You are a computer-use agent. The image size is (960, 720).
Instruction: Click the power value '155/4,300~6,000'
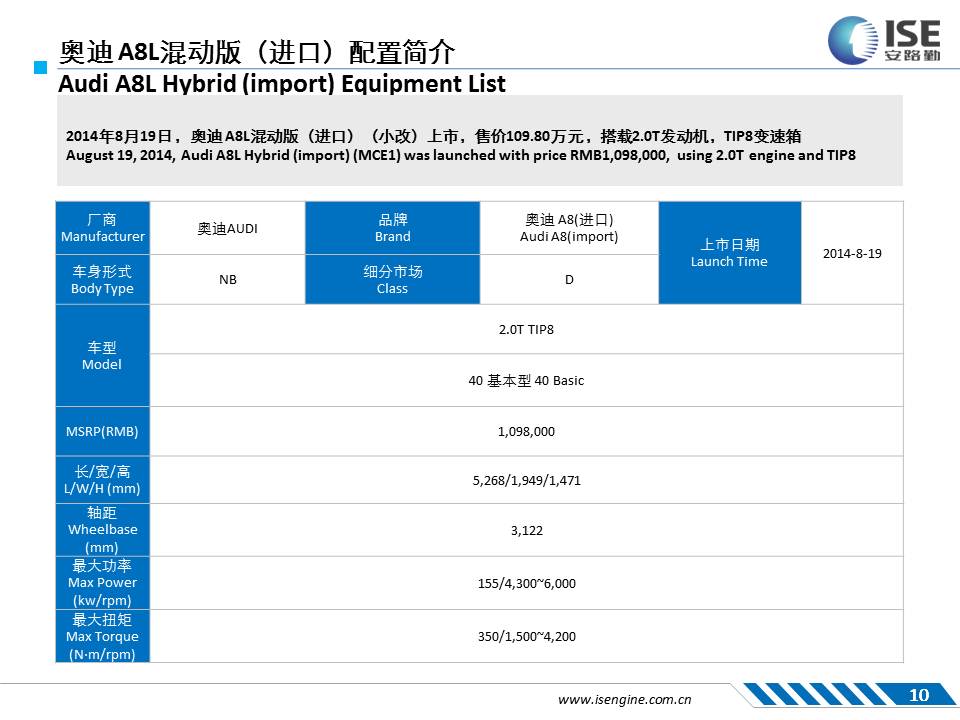[x=527, y=583]
